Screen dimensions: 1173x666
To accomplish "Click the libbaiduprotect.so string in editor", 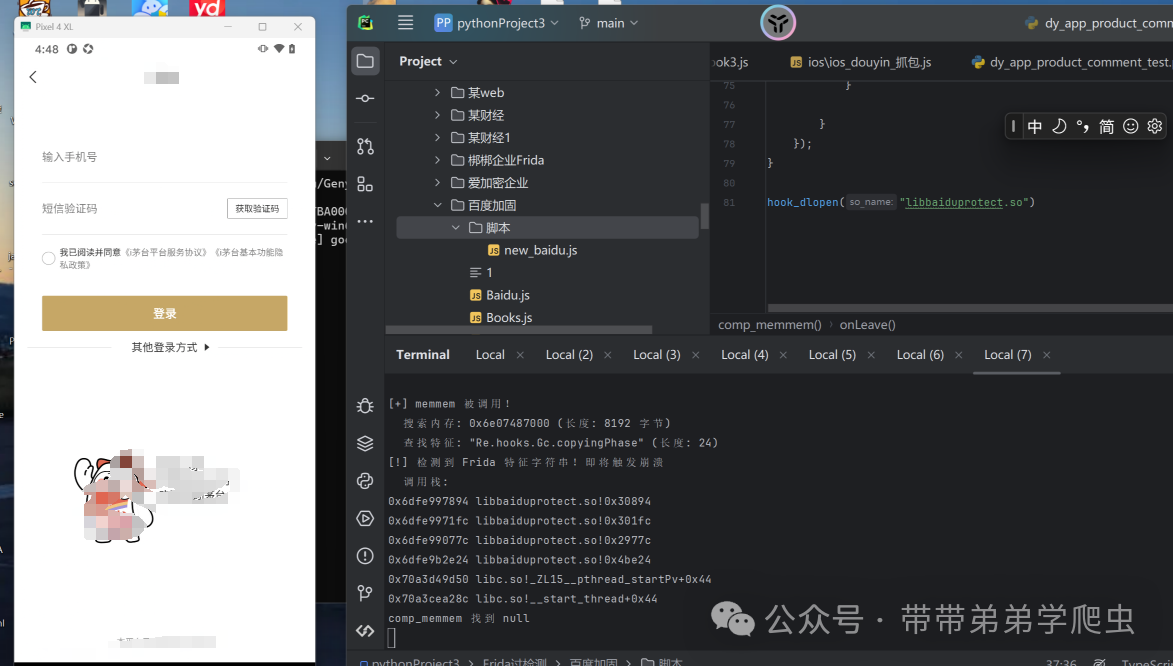I will [964, 202].
